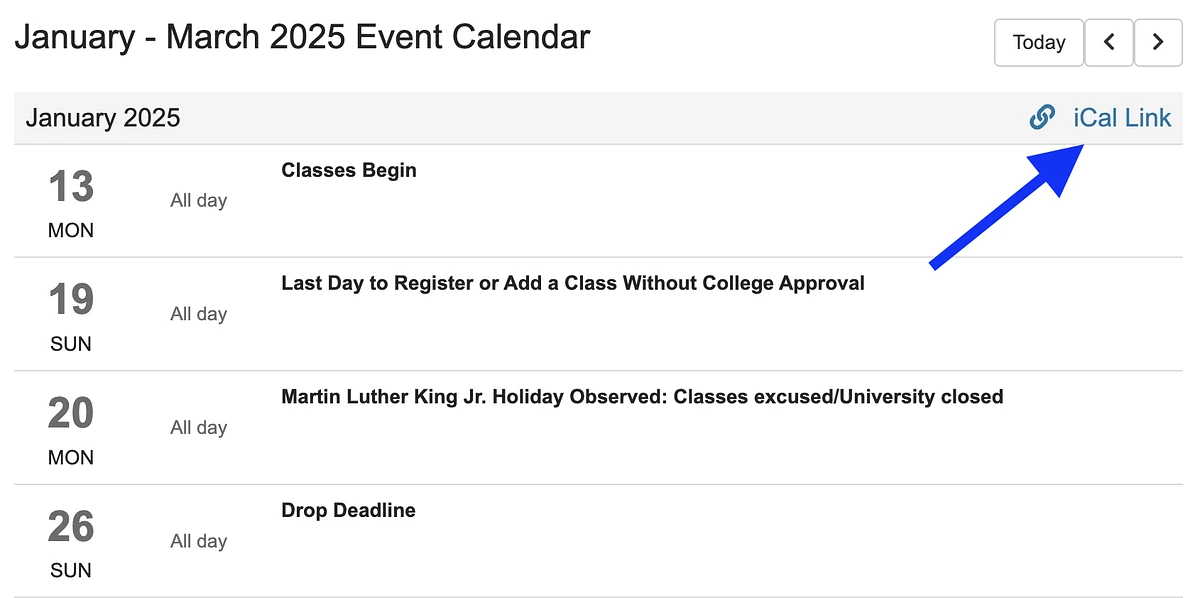Click the January 2025 section header
This screenshot has height=598, width=1200.
tap(102, 117)
